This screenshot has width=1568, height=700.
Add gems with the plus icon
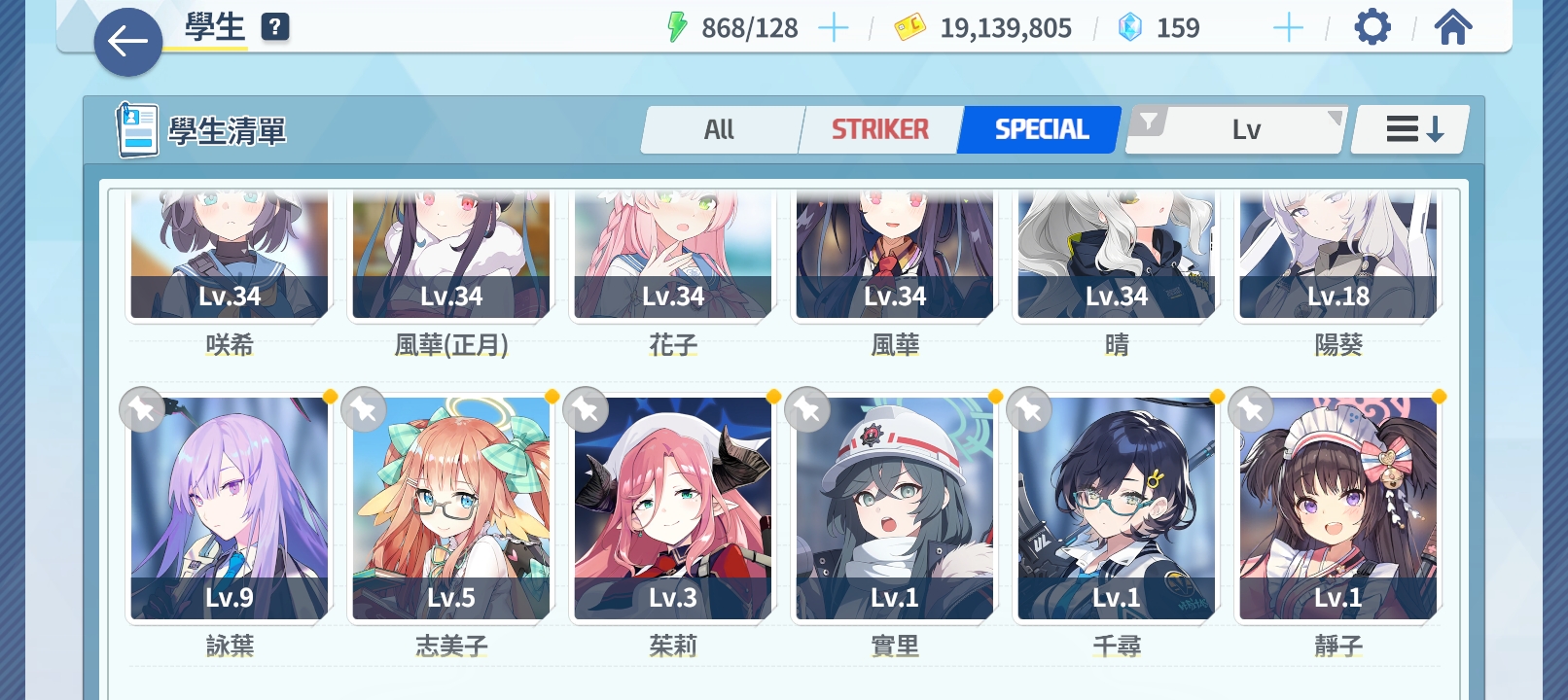[x=1288, y=28]
